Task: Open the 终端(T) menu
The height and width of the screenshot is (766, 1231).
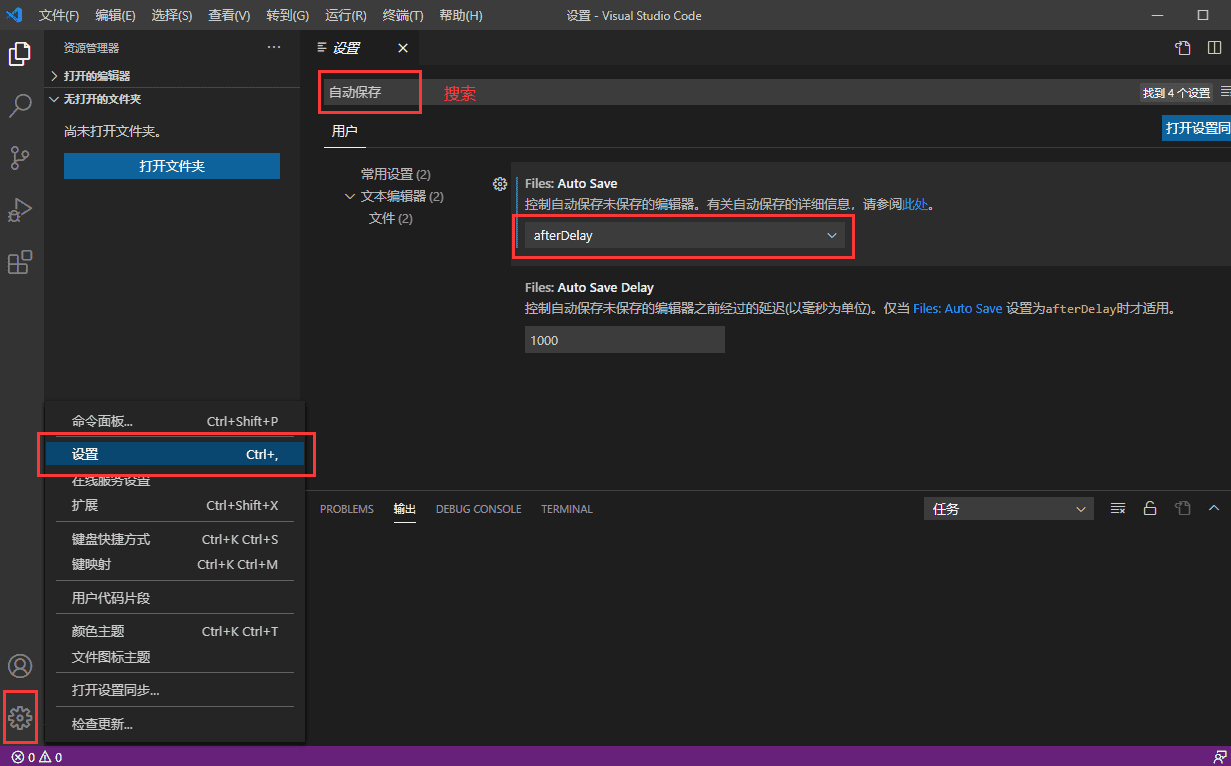Action: pyautogui.click(x=403, y=16)
